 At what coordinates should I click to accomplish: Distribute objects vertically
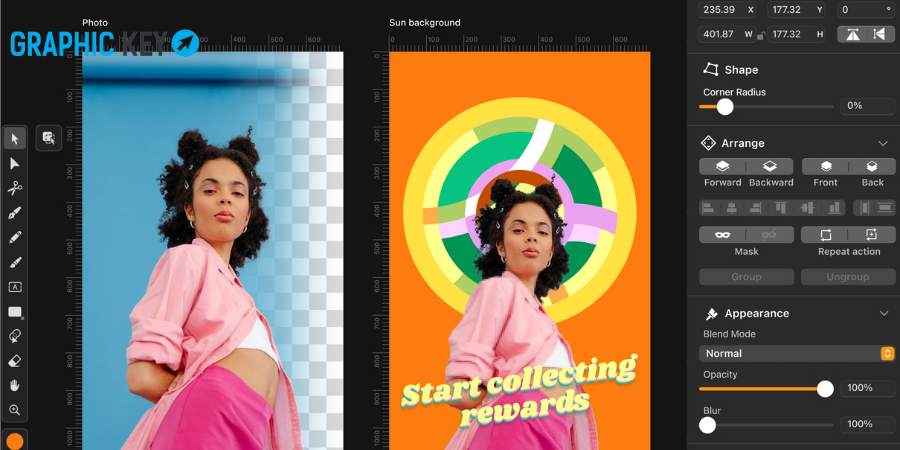(886, 208)
